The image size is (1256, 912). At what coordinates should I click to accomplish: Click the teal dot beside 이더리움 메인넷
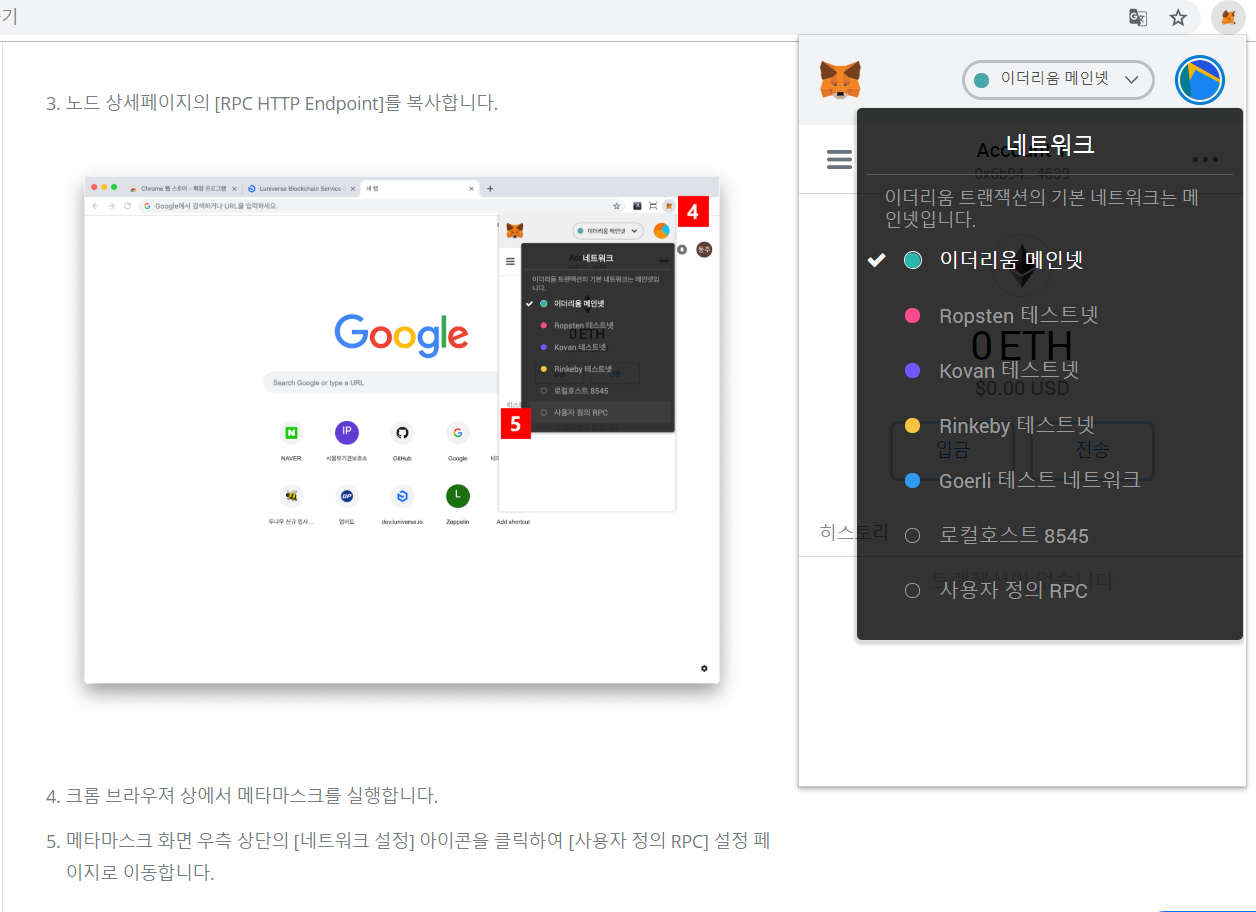pos(912,260)
